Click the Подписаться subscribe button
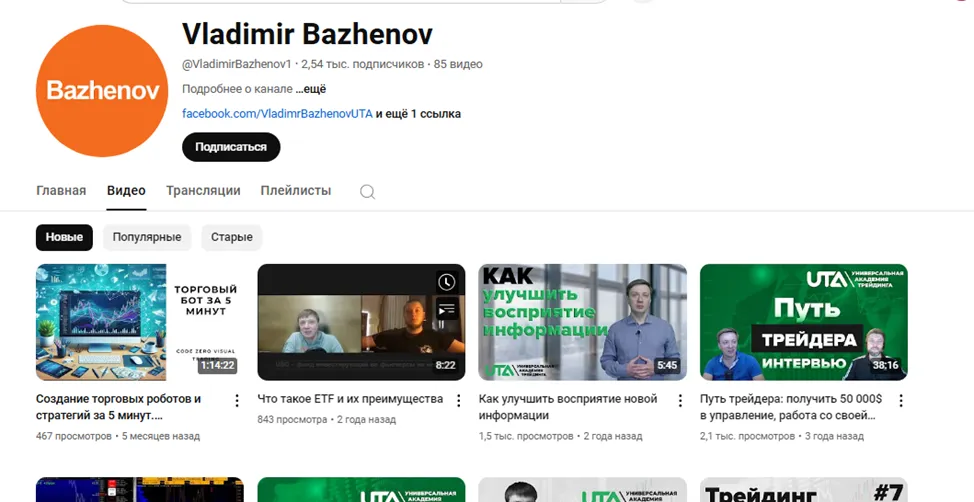The width and height of the screenshot is (974, 502). pos(231,147)
